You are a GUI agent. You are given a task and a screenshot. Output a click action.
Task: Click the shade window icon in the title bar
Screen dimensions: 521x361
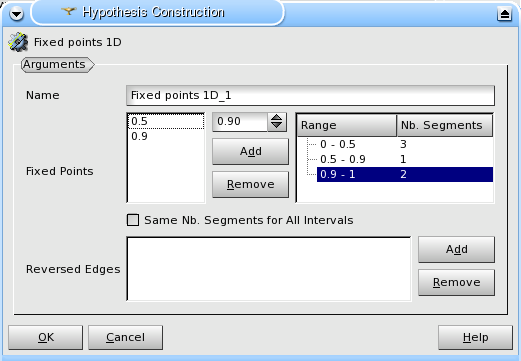coord(504,14)
